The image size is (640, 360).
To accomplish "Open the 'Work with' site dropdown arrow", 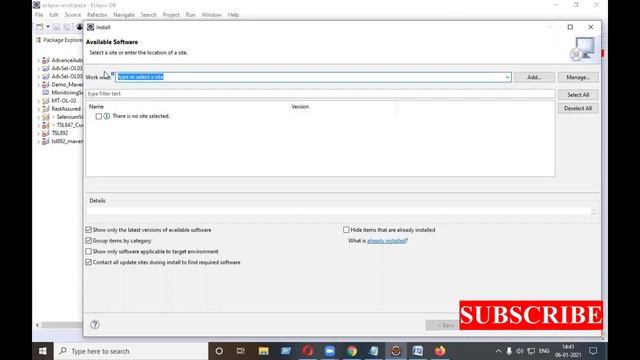I will [x=507, y=77].
